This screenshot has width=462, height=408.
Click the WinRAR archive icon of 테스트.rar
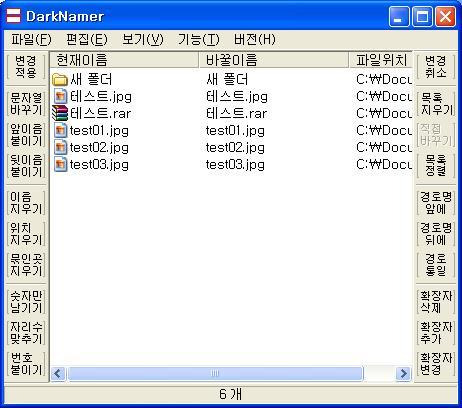tap(60, 113)
